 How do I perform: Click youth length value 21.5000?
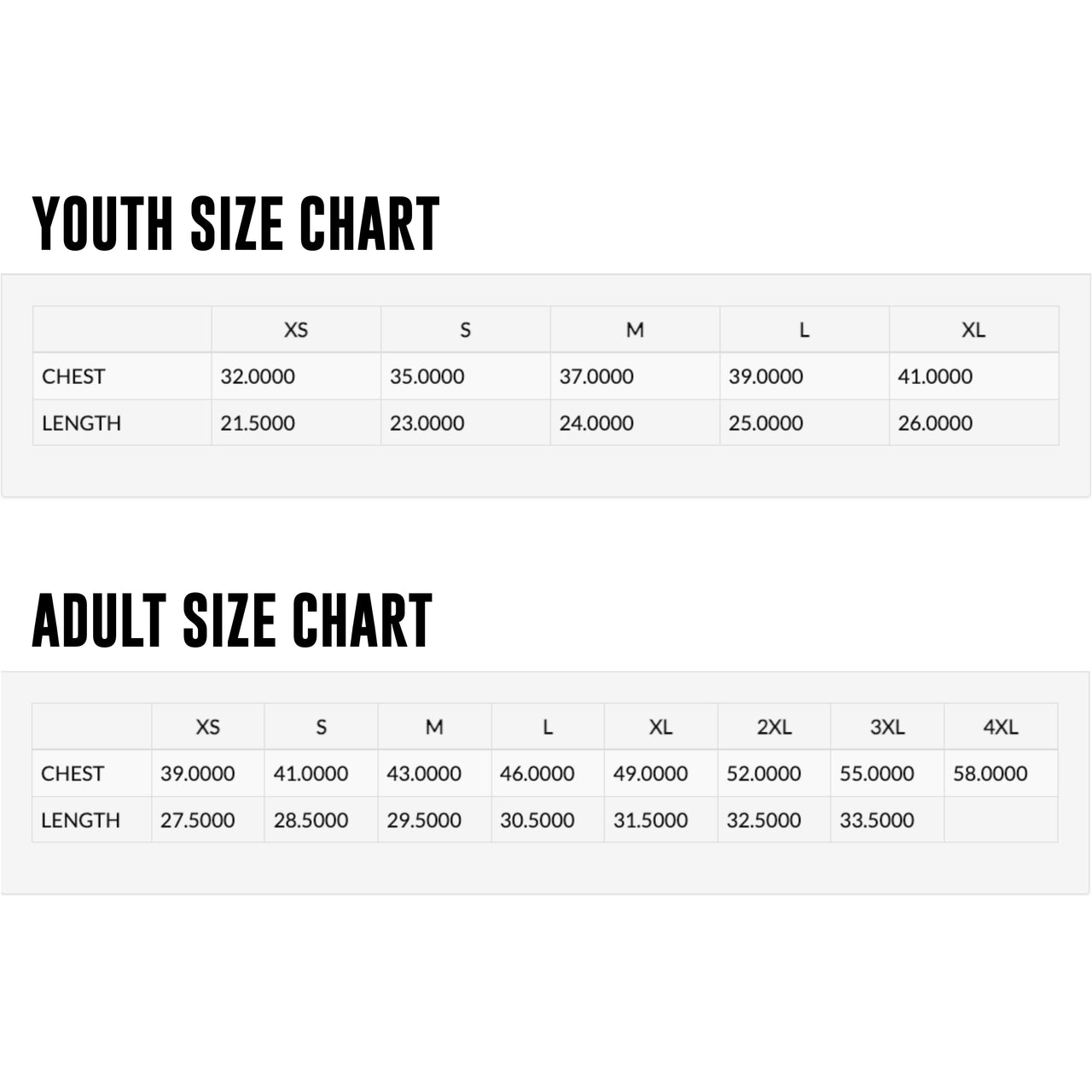(258, 423)
